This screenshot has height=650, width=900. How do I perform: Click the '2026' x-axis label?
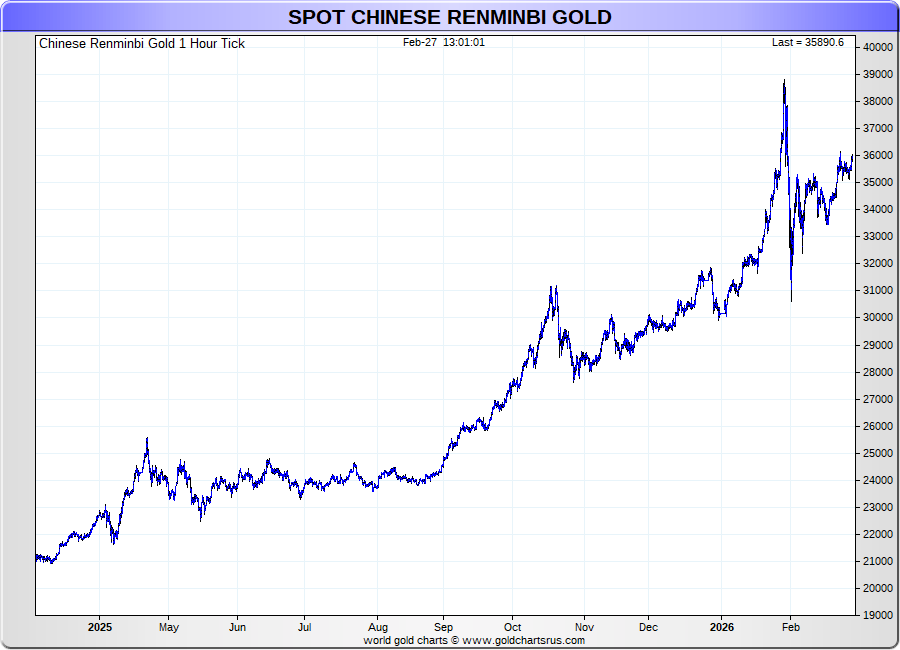pos(721,627)
